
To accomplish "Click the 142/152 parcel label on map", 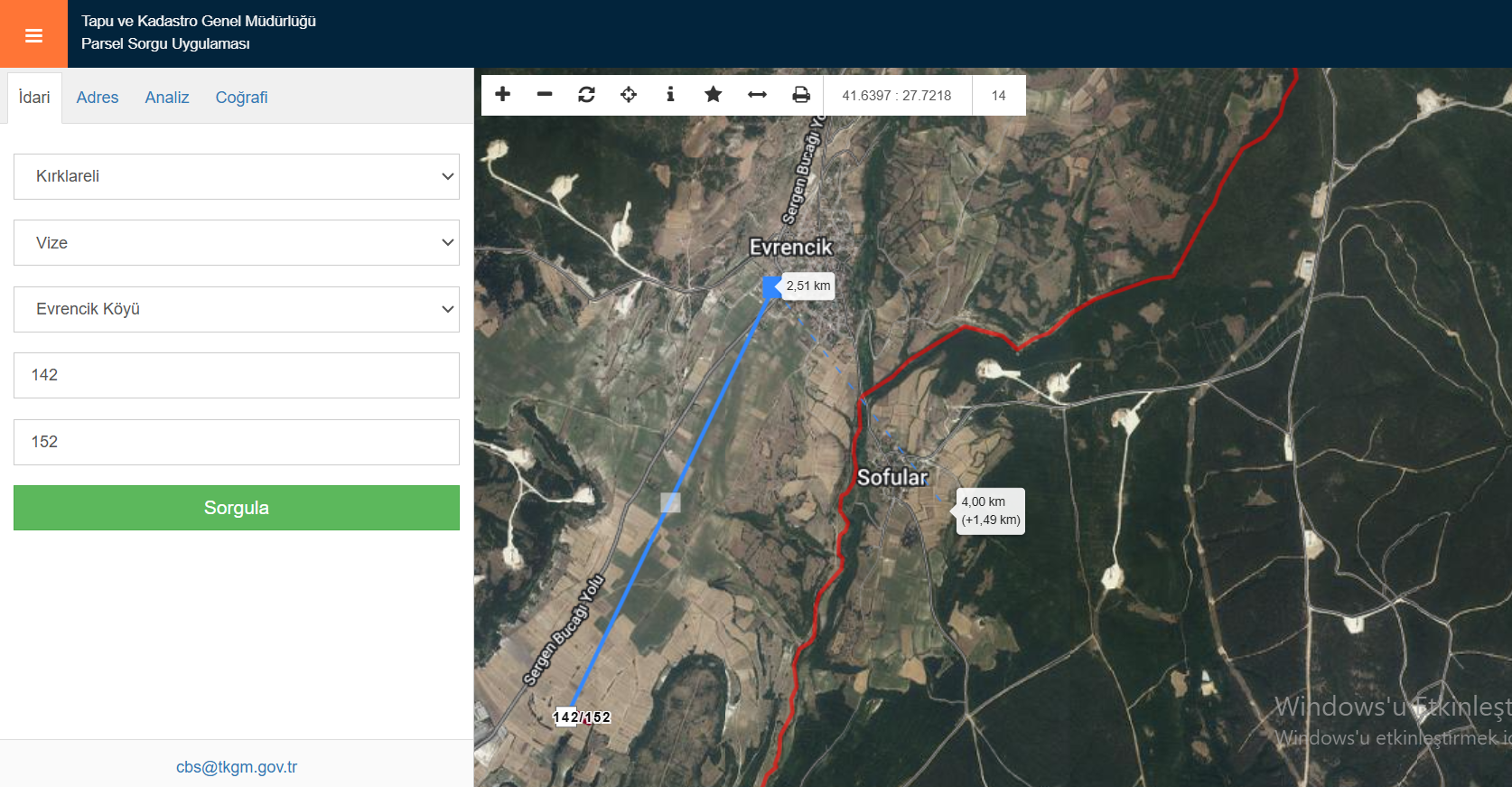I will pyautogui.click(x=582, y=717).
